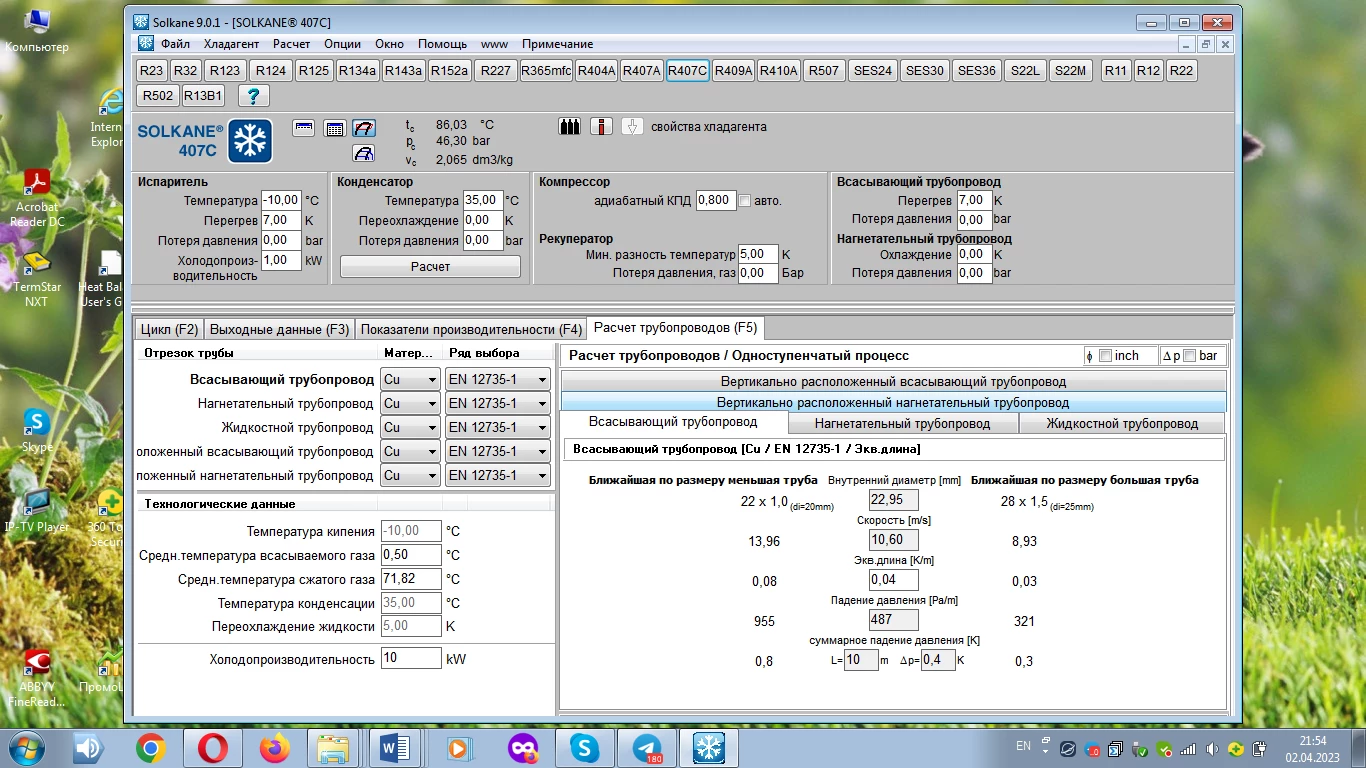
Task: Select the blue cycle diagram icon
Action: click(x=364, y=153)
